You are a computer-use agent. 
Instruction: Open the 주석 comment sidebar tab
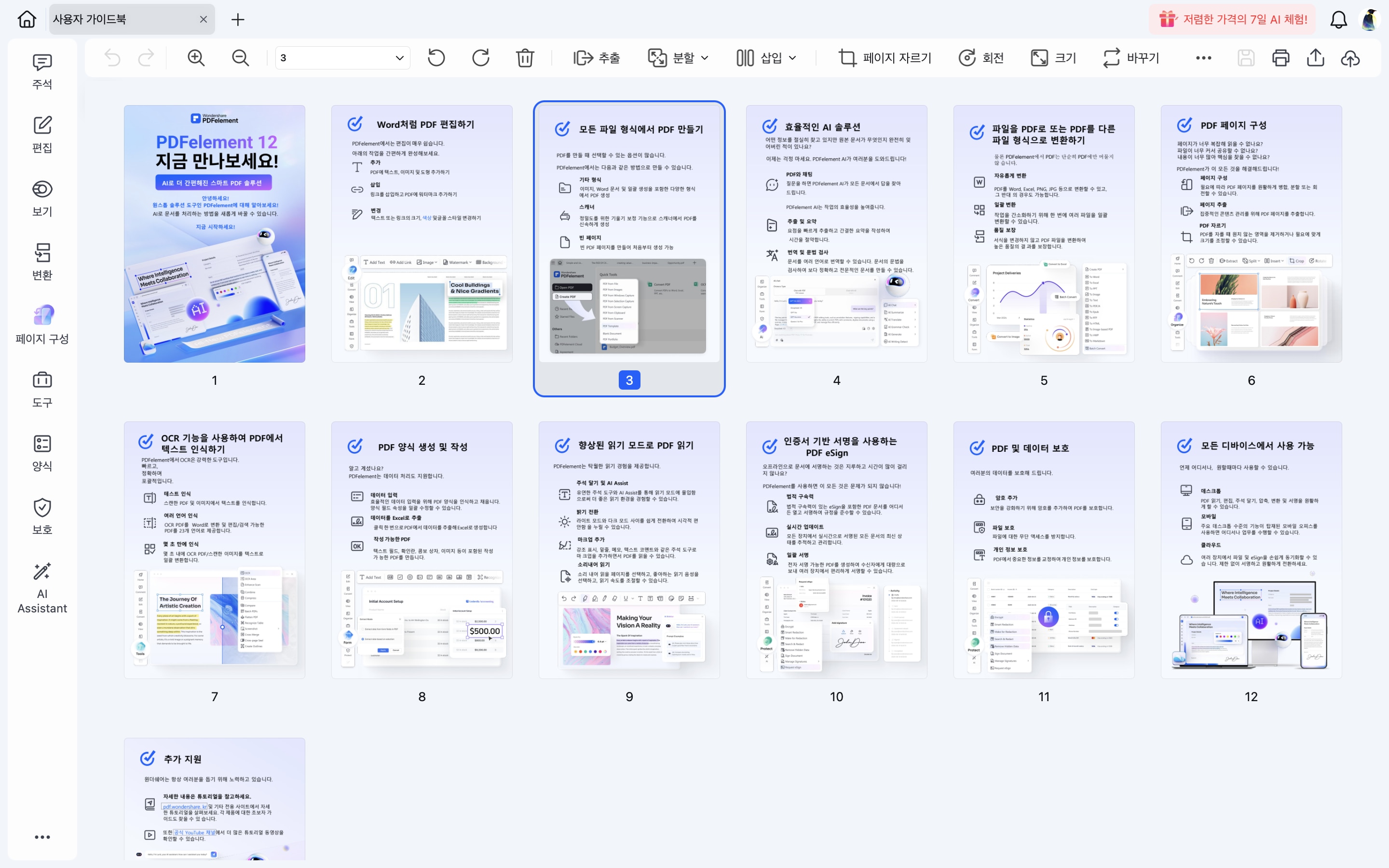click(x=42, y=72)
